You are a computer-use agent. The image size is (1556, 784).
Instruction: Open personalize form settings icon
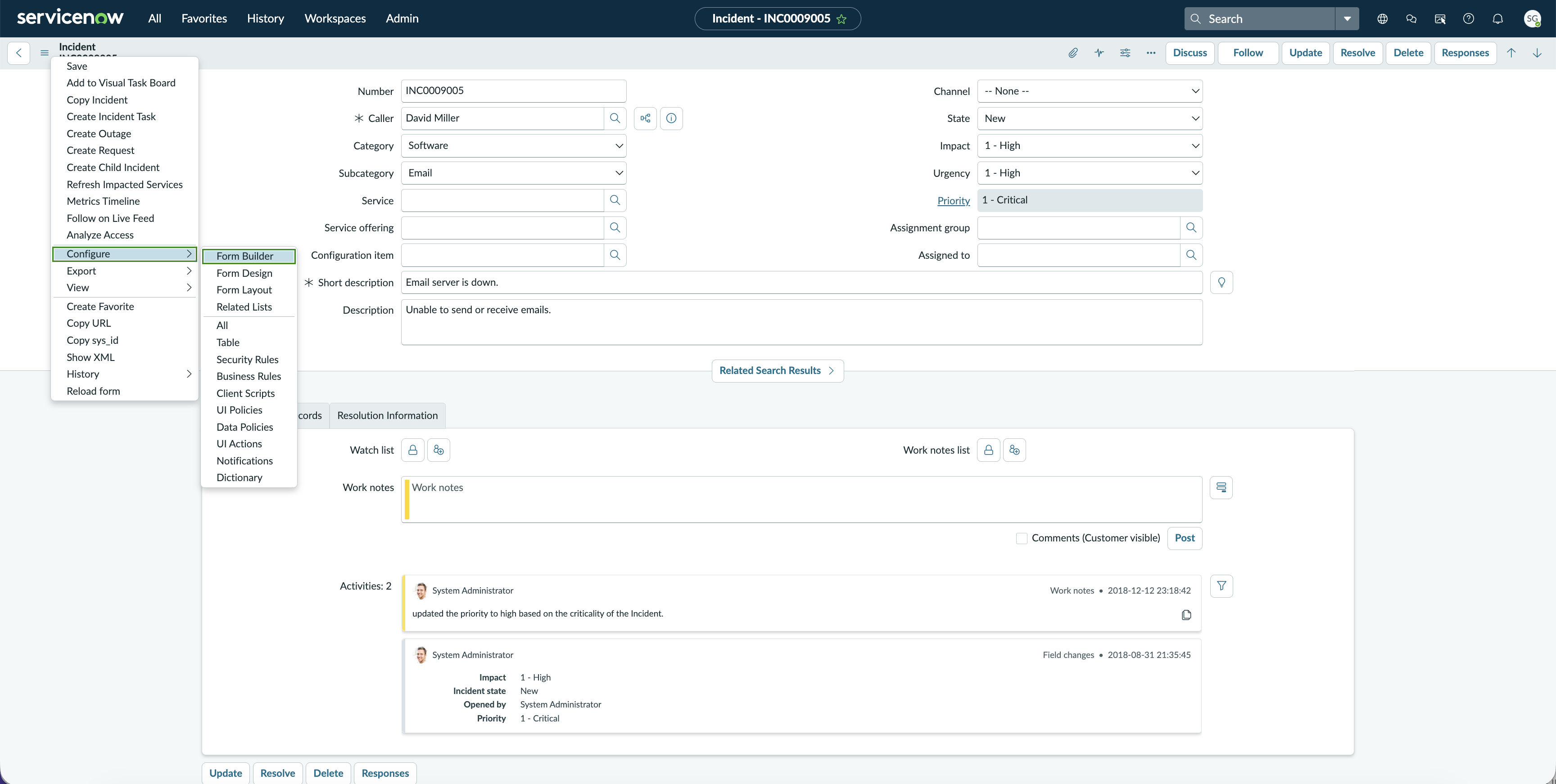pyautogui.click(x=1125, y=53)
